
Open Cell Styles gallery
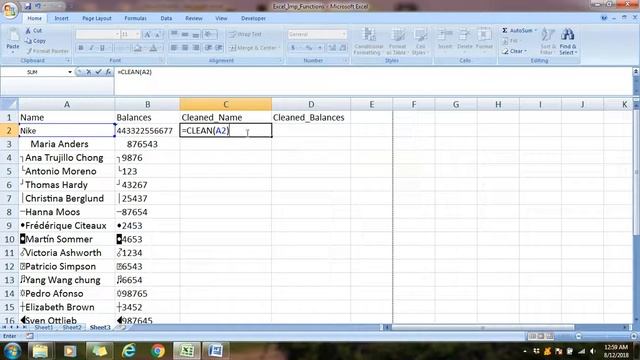pos(419,41)
